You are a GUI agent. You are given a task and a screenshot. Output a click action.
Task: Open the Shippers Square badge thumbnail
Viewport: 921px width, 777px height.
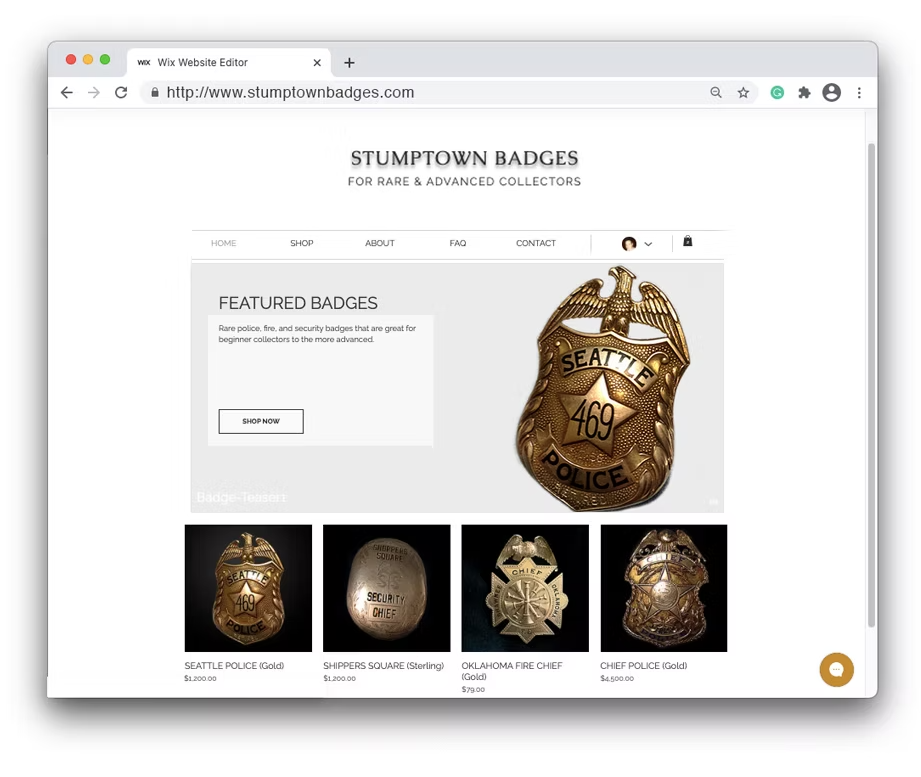pos(386,588)
